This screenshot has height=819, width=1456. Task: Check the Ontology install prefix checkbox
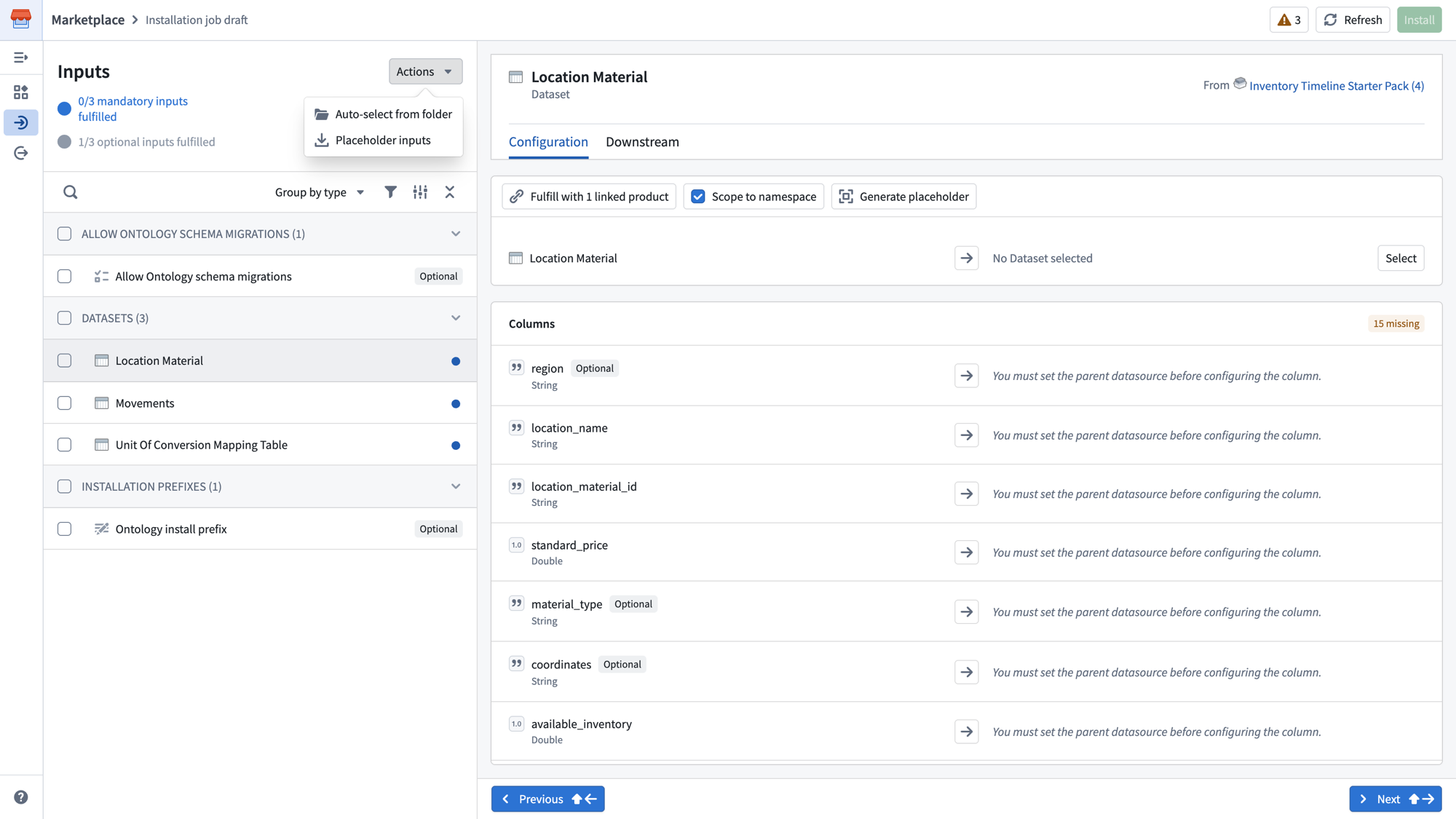pos(65,529)
